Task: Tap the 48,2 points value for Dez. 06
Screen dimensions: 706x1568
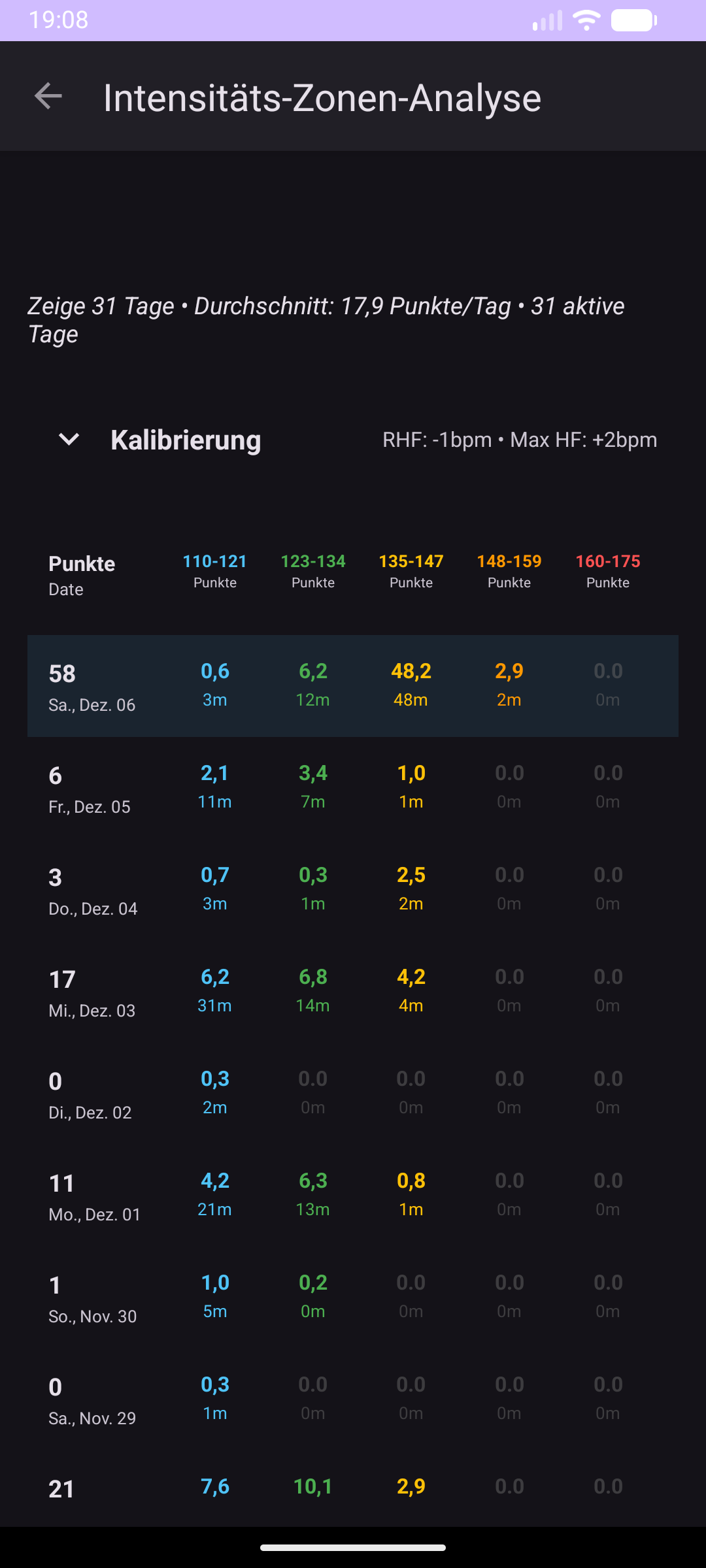Action: click(x=411, y=672)
